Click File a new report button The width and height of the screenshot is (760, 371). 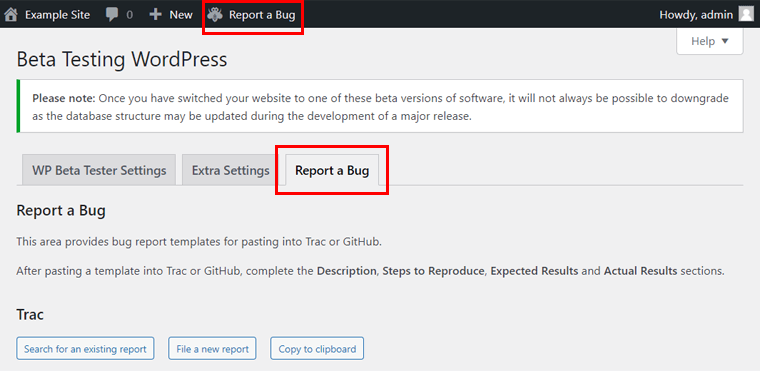[x=212, y=349]
